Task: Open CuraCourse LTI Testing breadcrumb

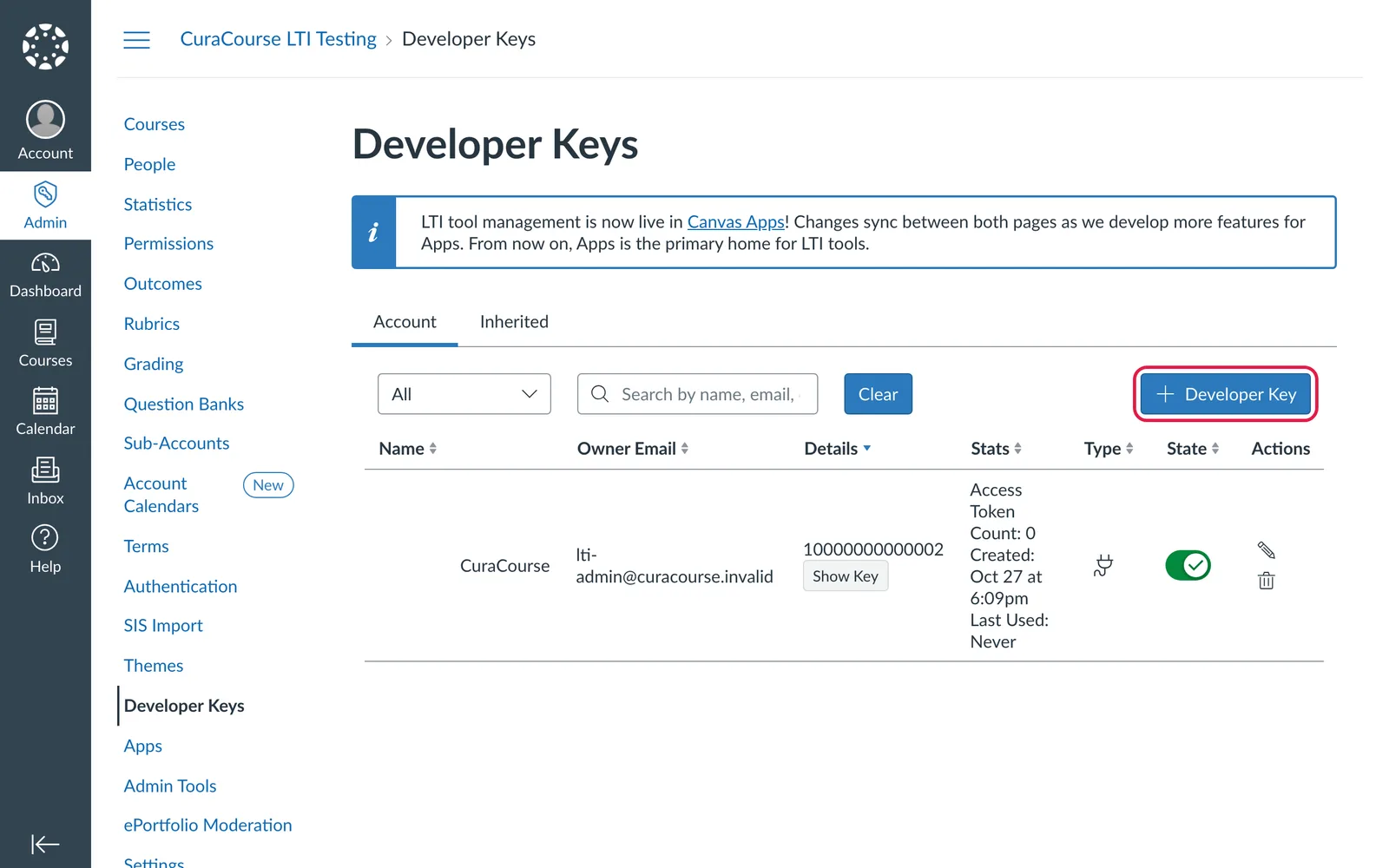Action: tap(279, 39)
